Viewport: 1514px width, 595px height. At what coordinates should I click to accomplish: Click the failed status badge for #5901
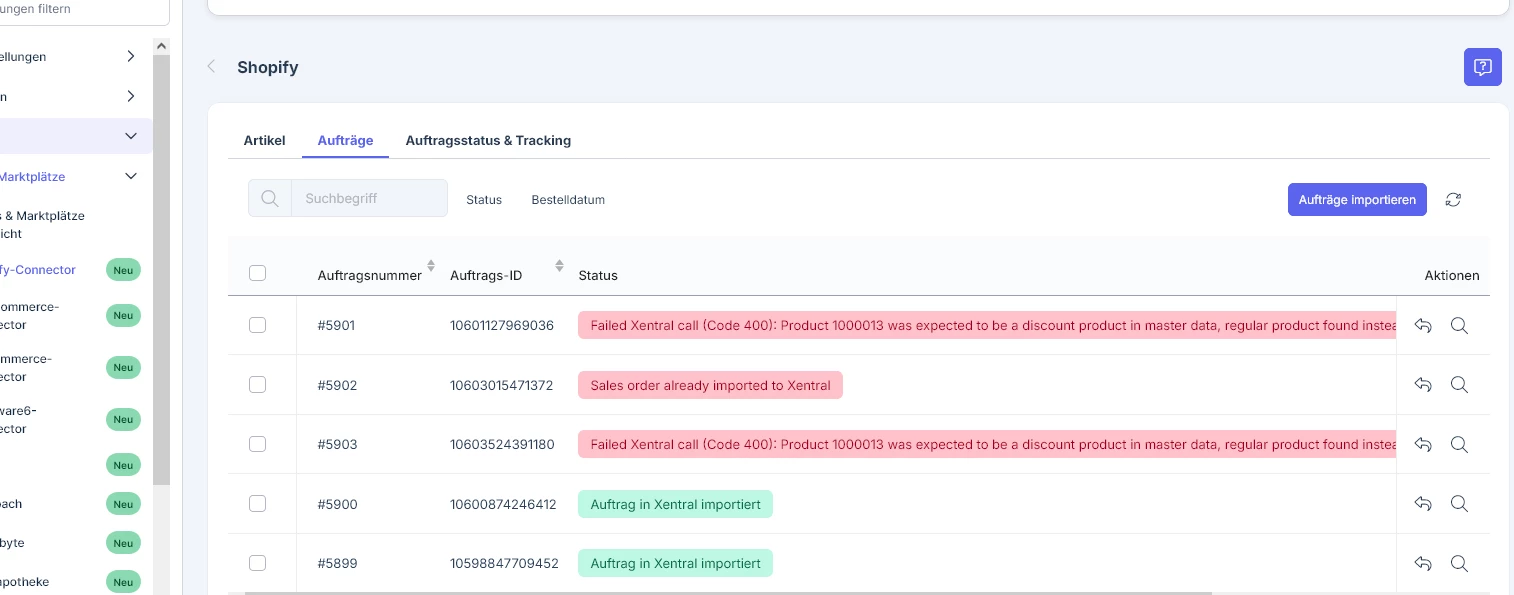[987, 326]
